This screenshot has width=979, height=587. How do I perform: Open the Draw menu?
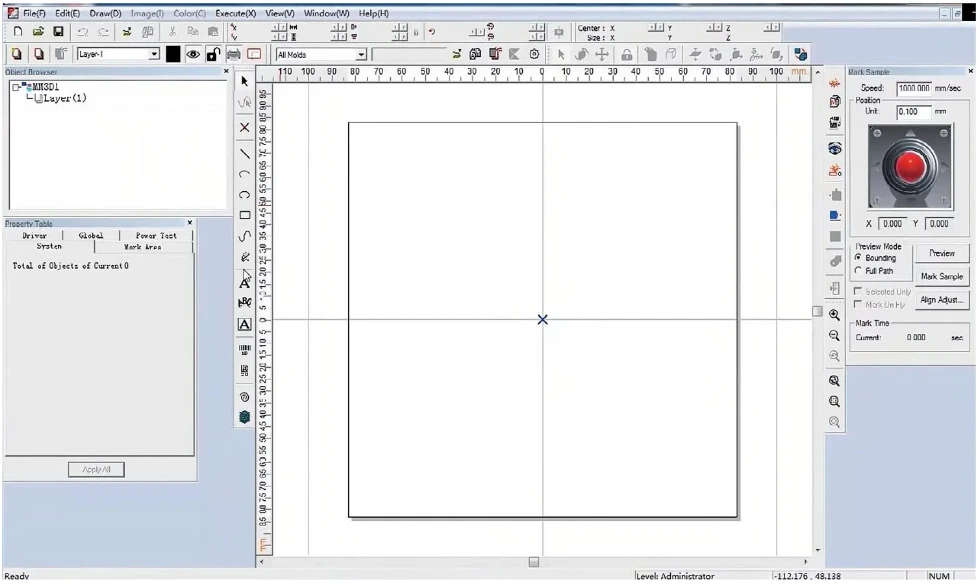105,13
